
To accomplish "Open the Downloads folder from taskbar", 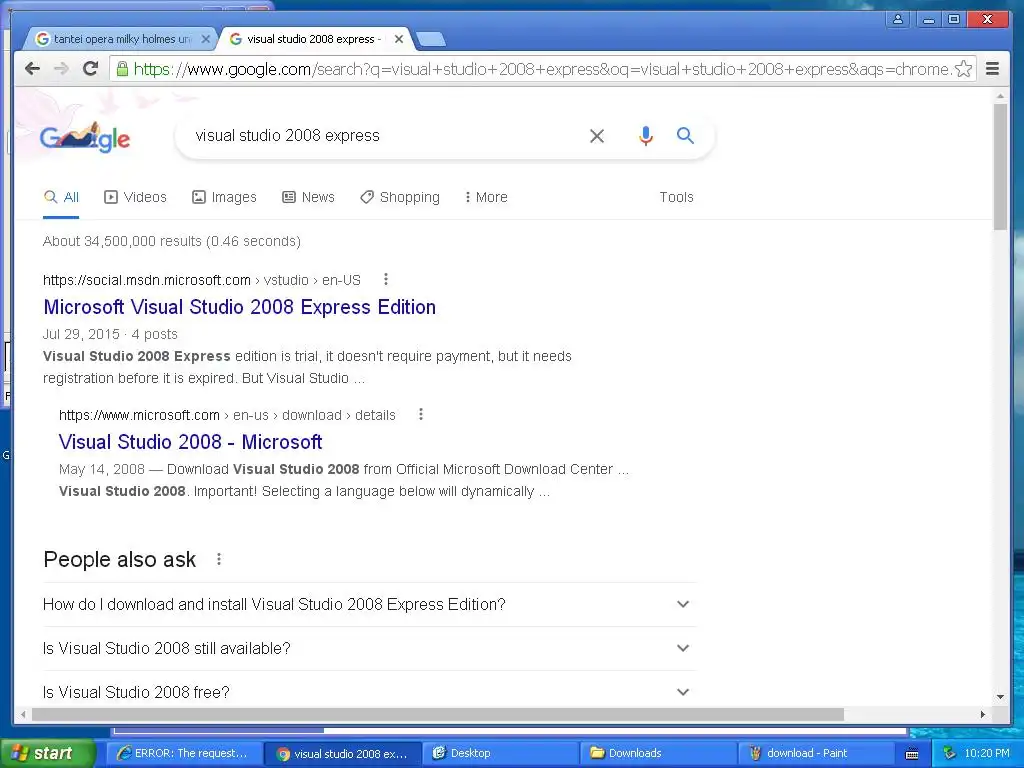I will coord(659,753).
